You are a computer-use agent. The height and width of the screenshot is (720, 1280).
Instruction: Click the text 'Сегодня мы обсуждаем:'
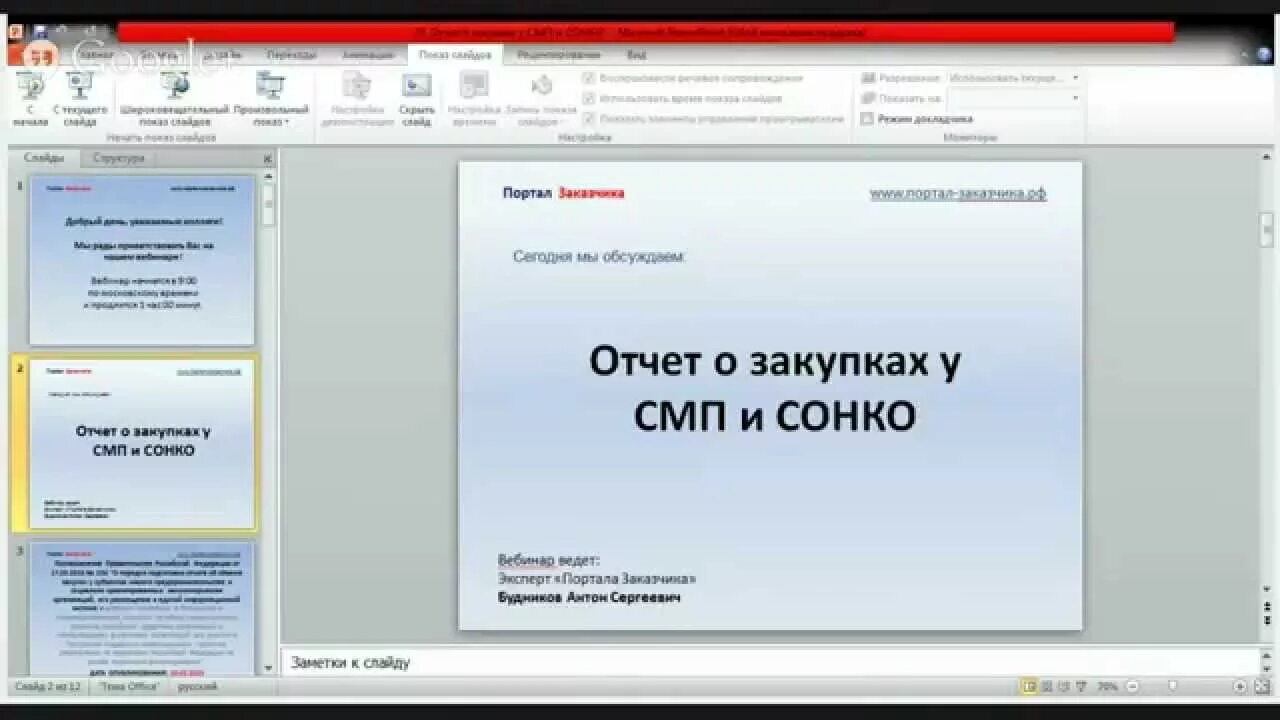click(599, 256)
